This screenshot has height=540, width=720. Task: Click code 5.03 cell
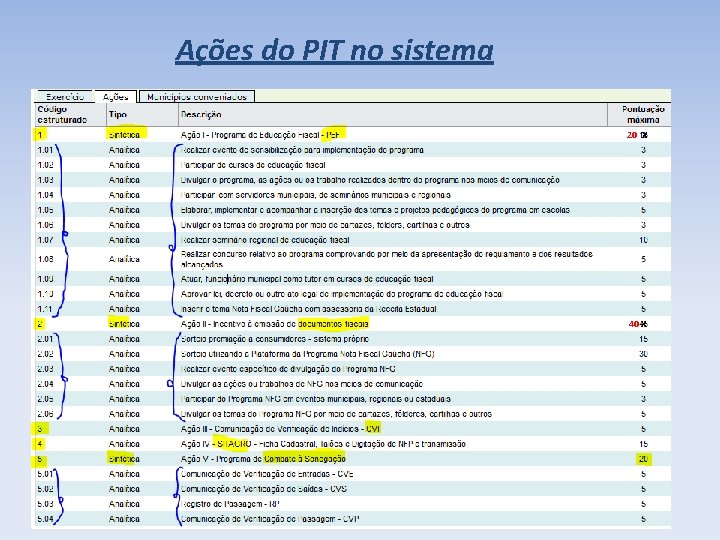pos(45,504)
